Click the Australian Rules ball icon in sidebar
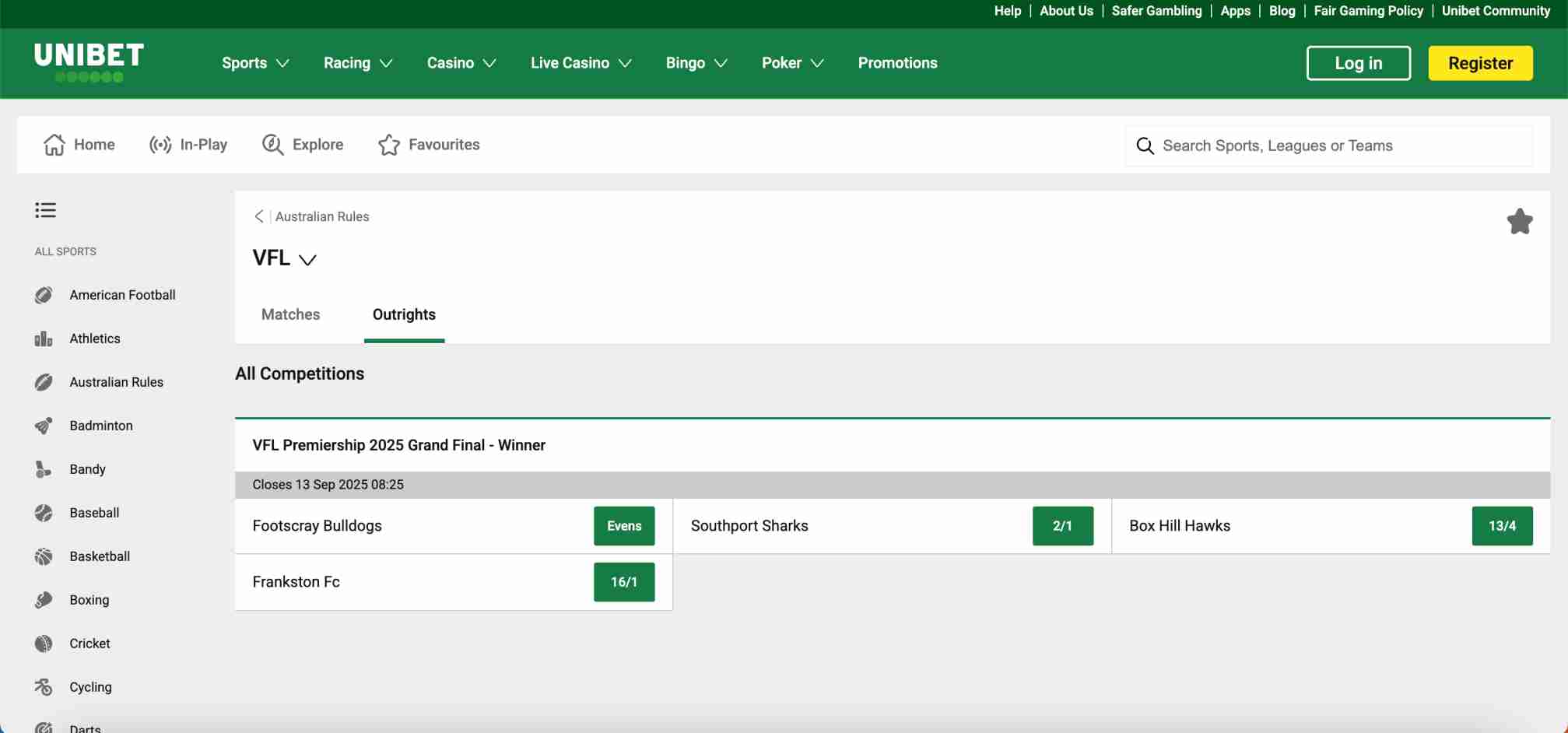Image resolution: width=1568 pixels, height=733 pixels. 44,382
